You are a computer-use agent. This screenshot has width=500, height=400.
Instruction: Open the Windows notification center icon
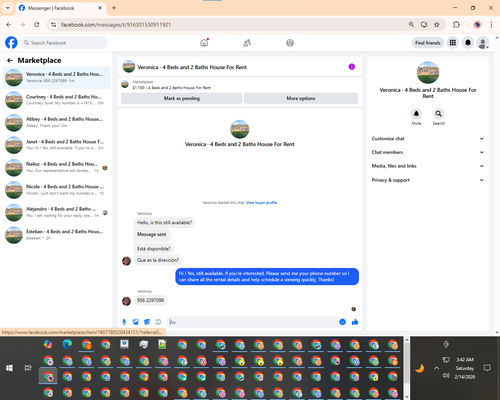(x=487, y=368)
